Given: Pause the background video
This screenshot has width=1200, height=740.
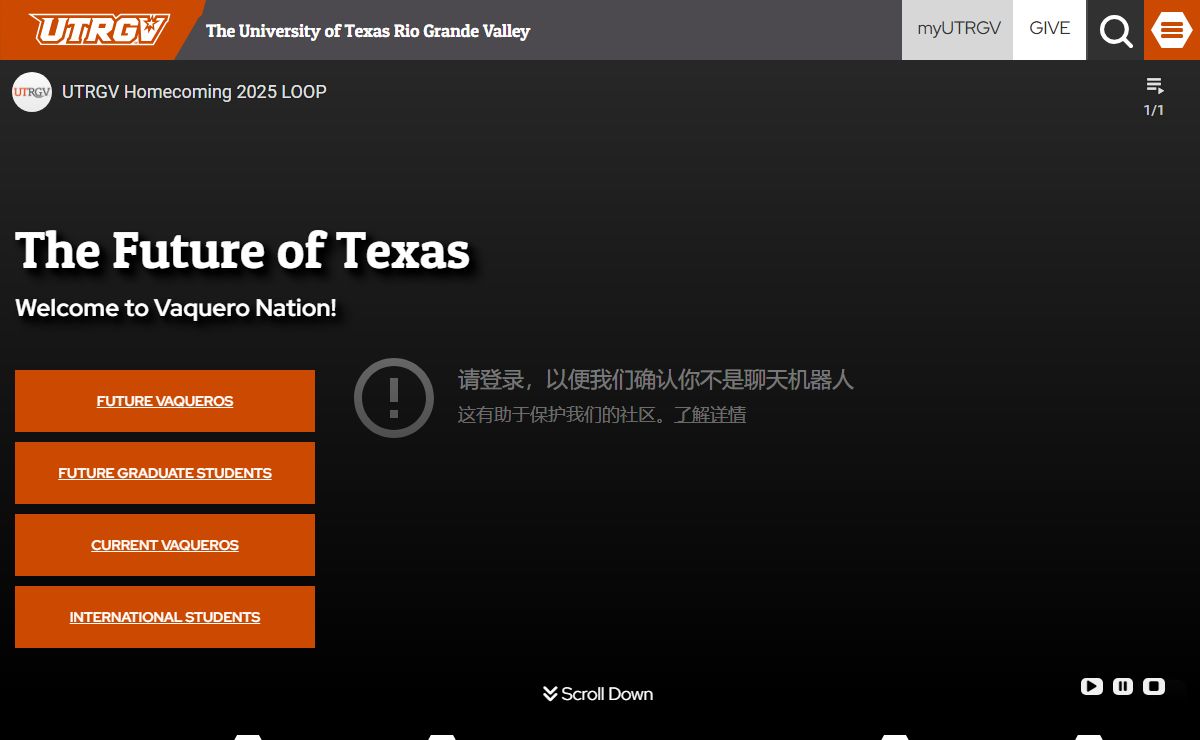Looking at the screenshot, I should 1123,686.
